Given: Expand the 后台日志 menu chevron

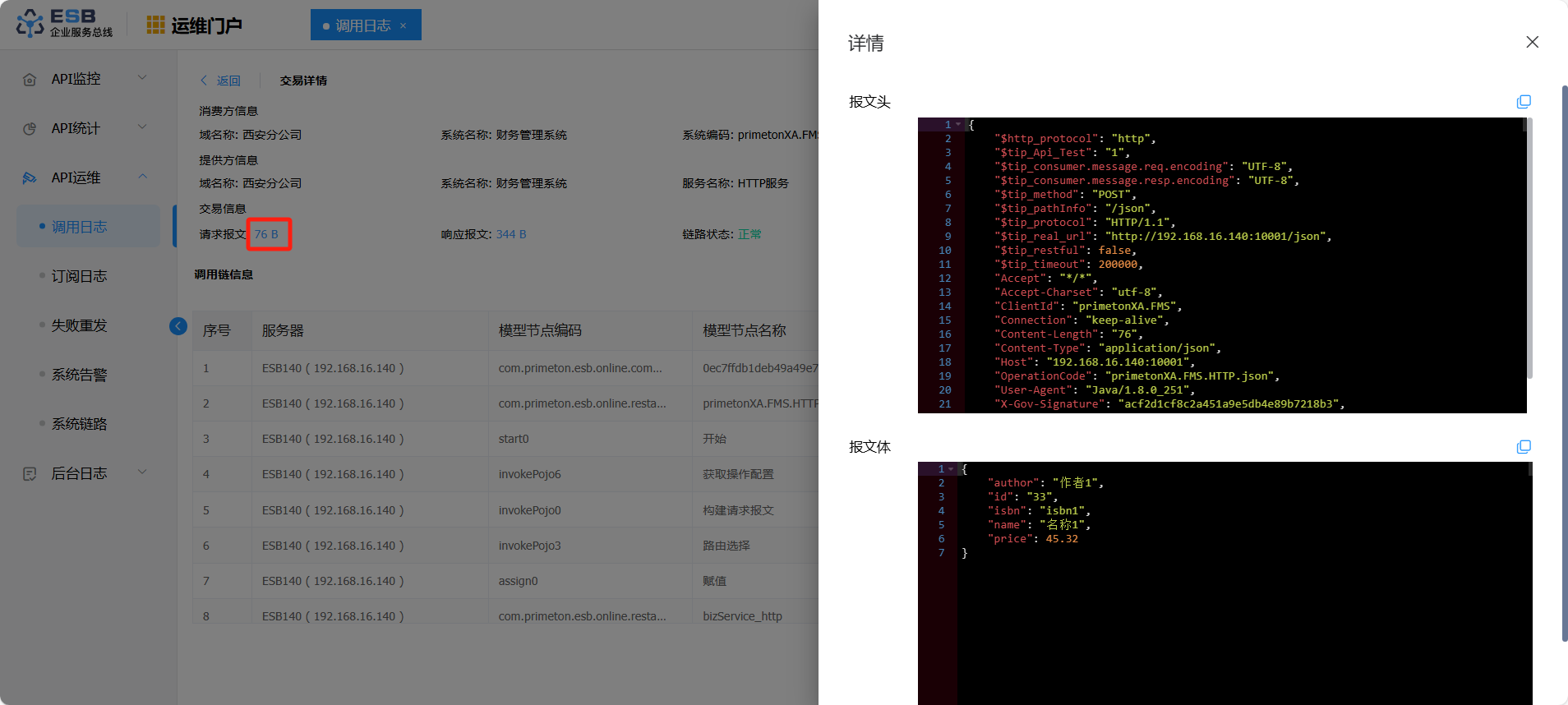Looking at the screenshot, I should coord(142,472).
